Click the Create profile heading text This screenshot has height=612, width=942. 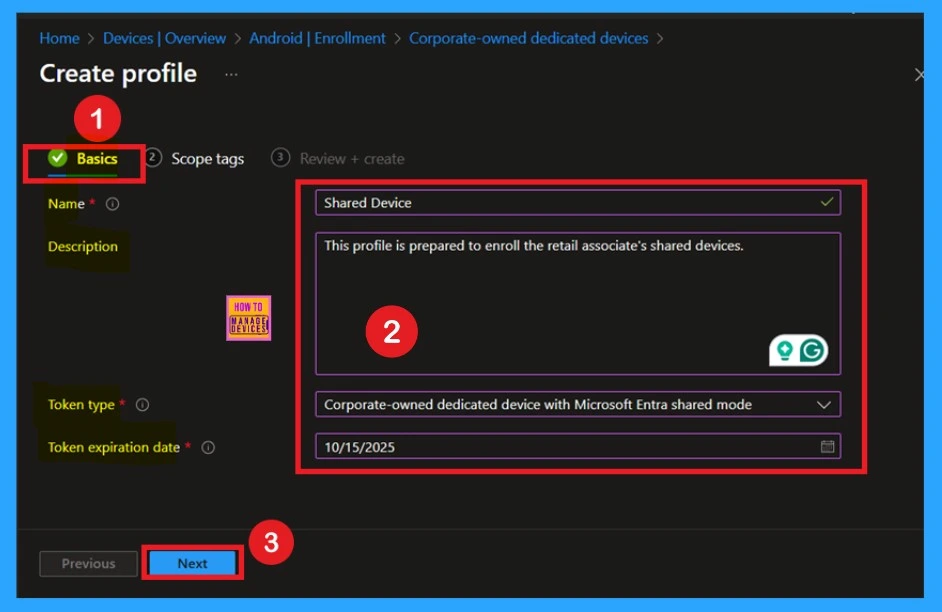click(118, 74)
